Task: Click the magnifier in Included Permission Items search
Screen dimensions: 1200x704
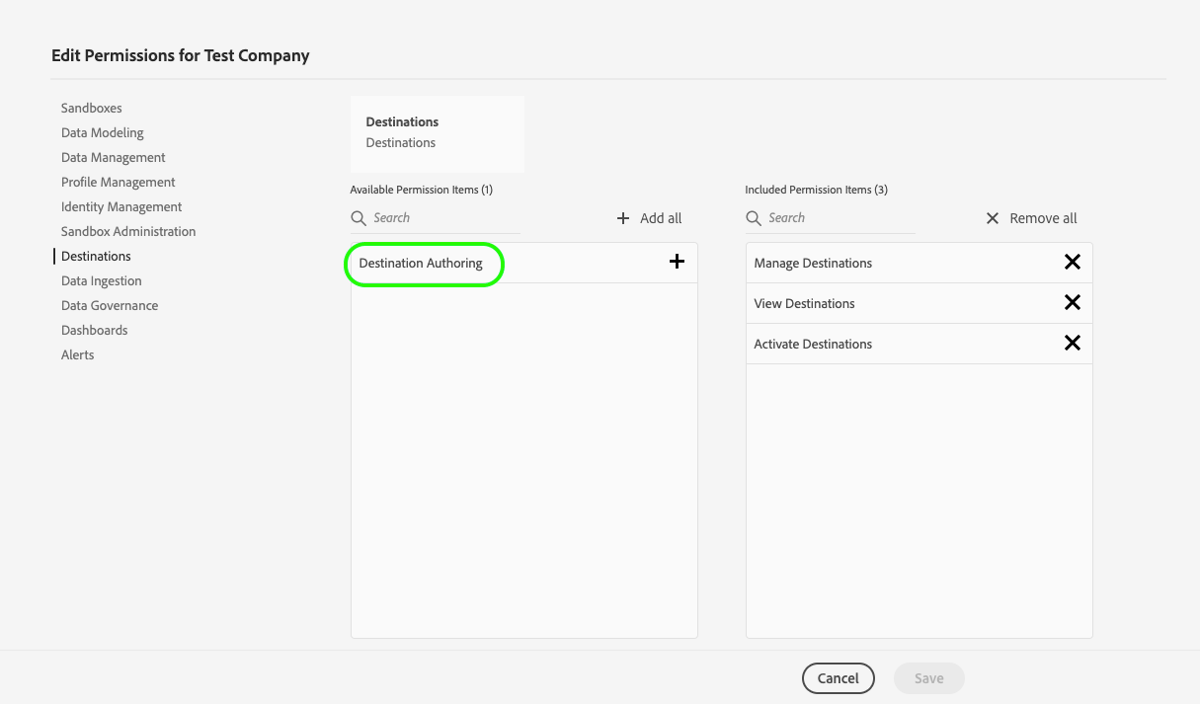Action: tap(753, 217)
